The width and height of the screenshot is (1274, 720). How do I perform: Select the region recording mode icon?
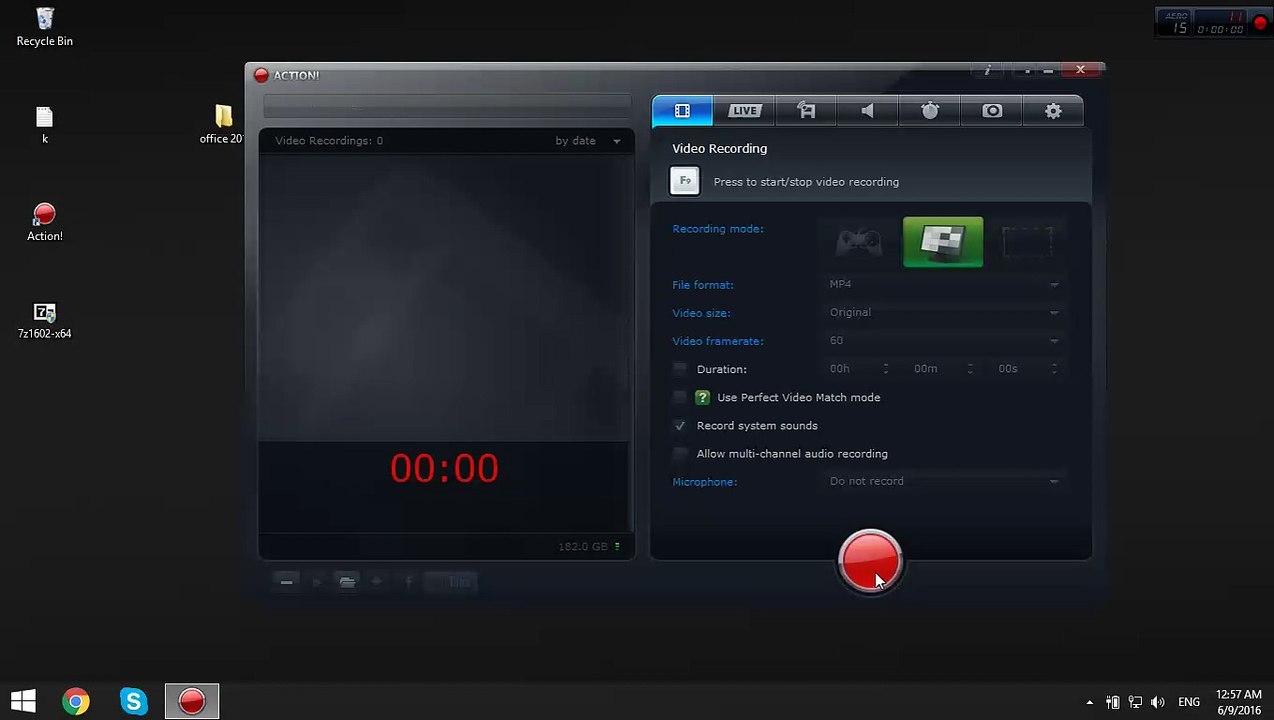coord(1027,242)
